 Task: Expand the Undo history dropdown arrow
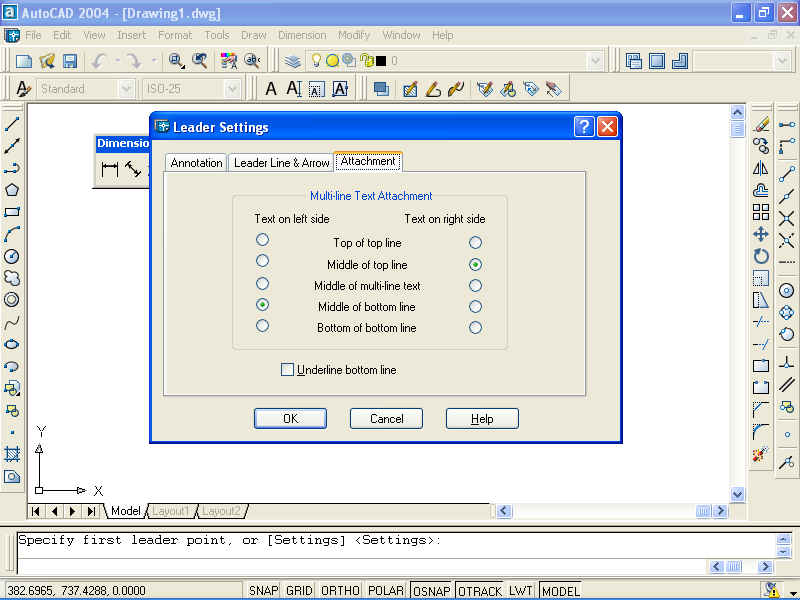click(118, 61)
